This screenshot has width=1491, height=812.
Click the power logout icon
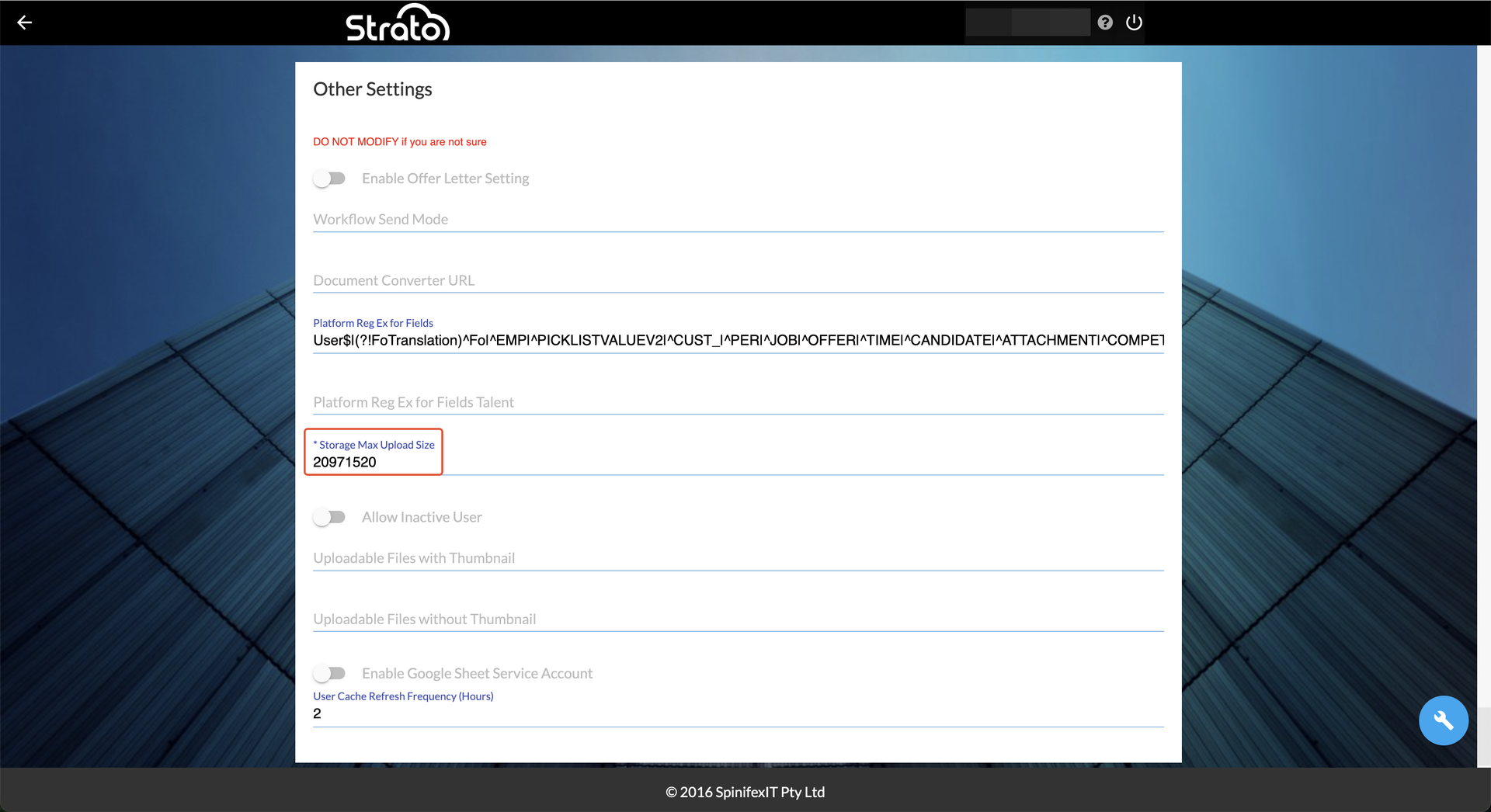point(1134,23)
